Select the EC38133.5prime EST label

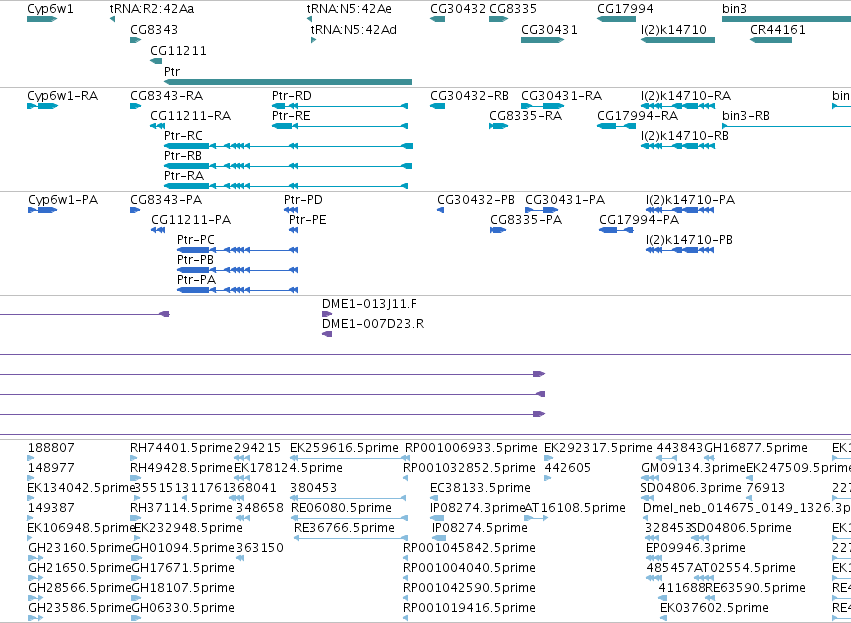click(480, 488)
